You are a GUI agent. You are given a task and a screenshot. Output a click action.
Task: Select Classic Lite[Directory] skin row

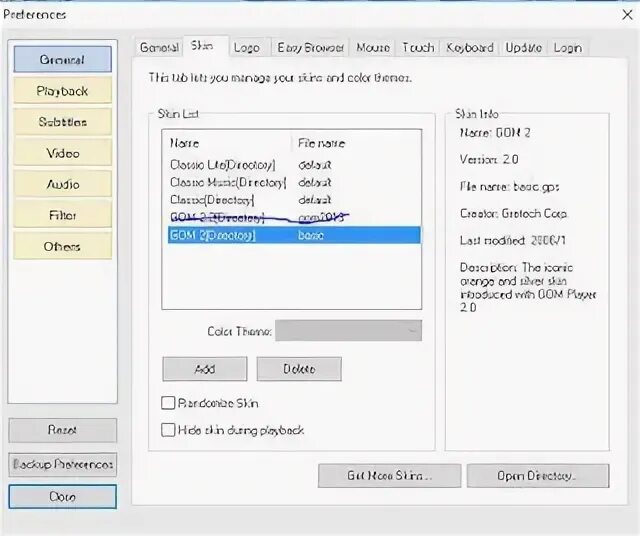tap(294, 165)
